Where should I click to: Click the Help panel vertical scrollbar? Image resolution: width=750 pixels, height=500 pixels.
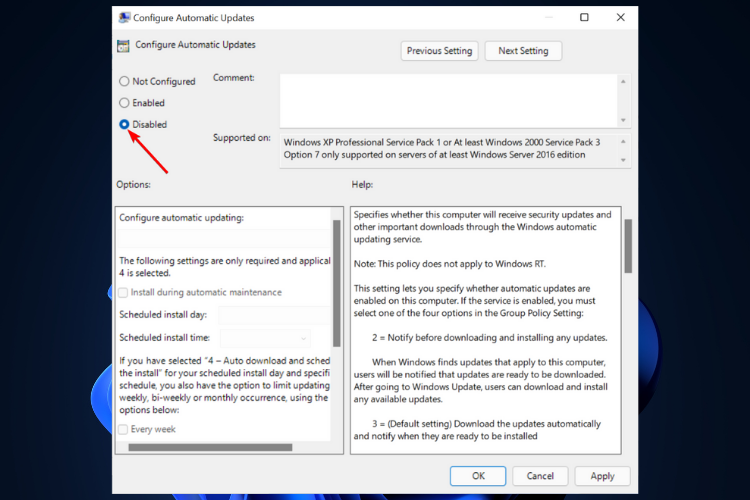point(628,245)
